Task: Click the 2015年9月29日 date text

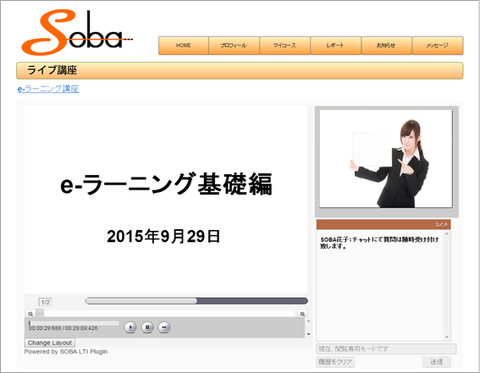Action: click(x=163, y=236)
